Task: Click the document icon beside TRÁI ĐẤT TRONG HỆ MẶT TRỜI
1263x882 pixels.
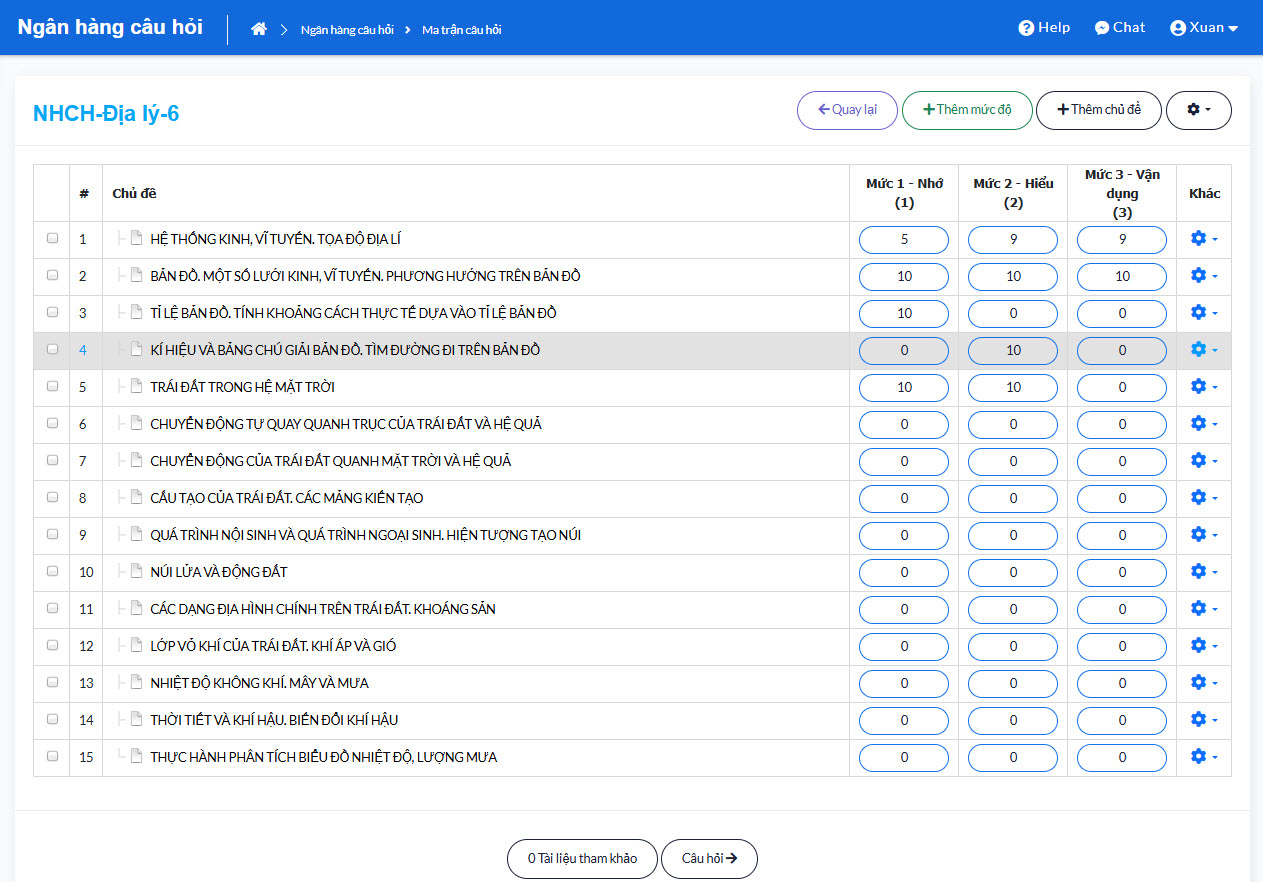Action: click(x=137, y=387)
